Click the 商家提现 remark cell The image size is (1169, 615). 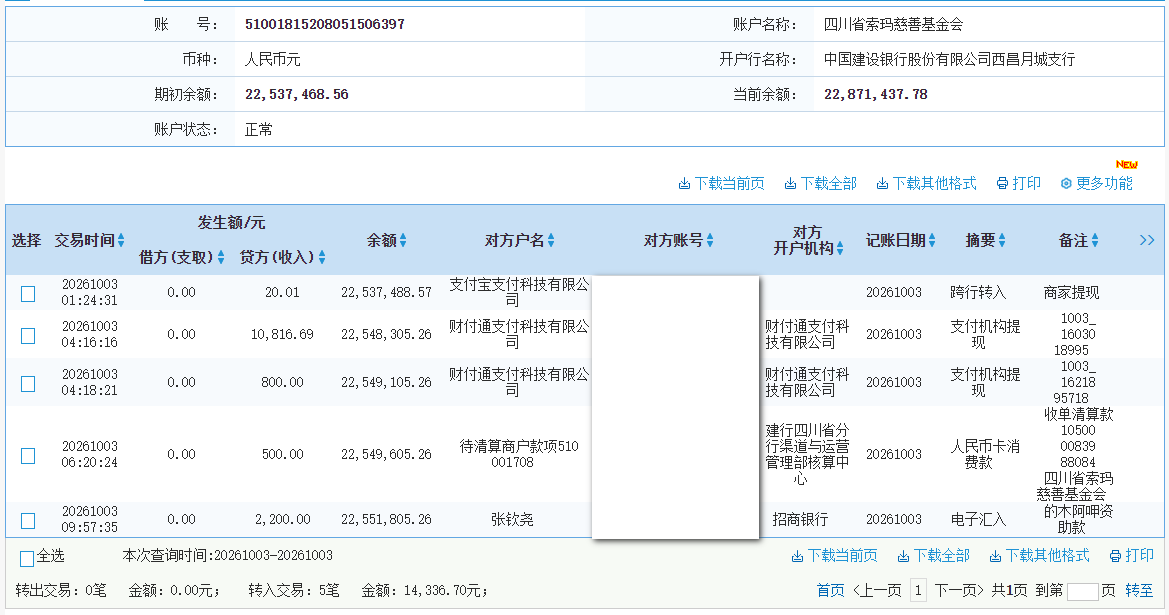coord(1071,292)
